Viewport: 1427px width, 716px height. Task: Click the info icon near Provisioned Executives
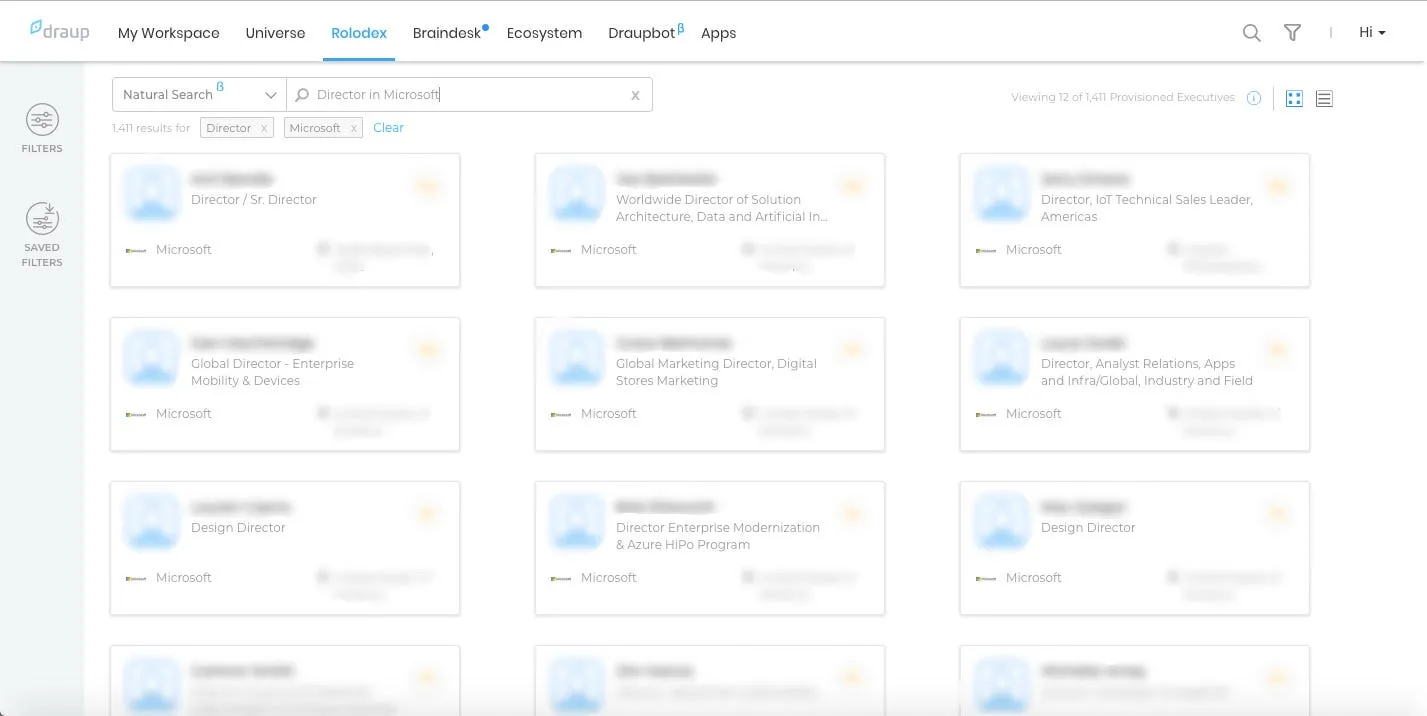(1254, 98)
